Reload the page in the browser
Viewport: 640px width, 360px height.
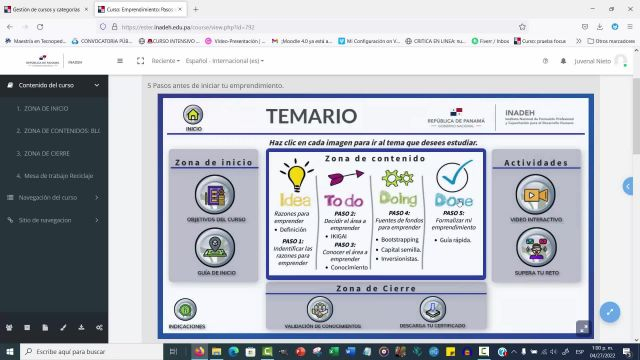[40, 27]
